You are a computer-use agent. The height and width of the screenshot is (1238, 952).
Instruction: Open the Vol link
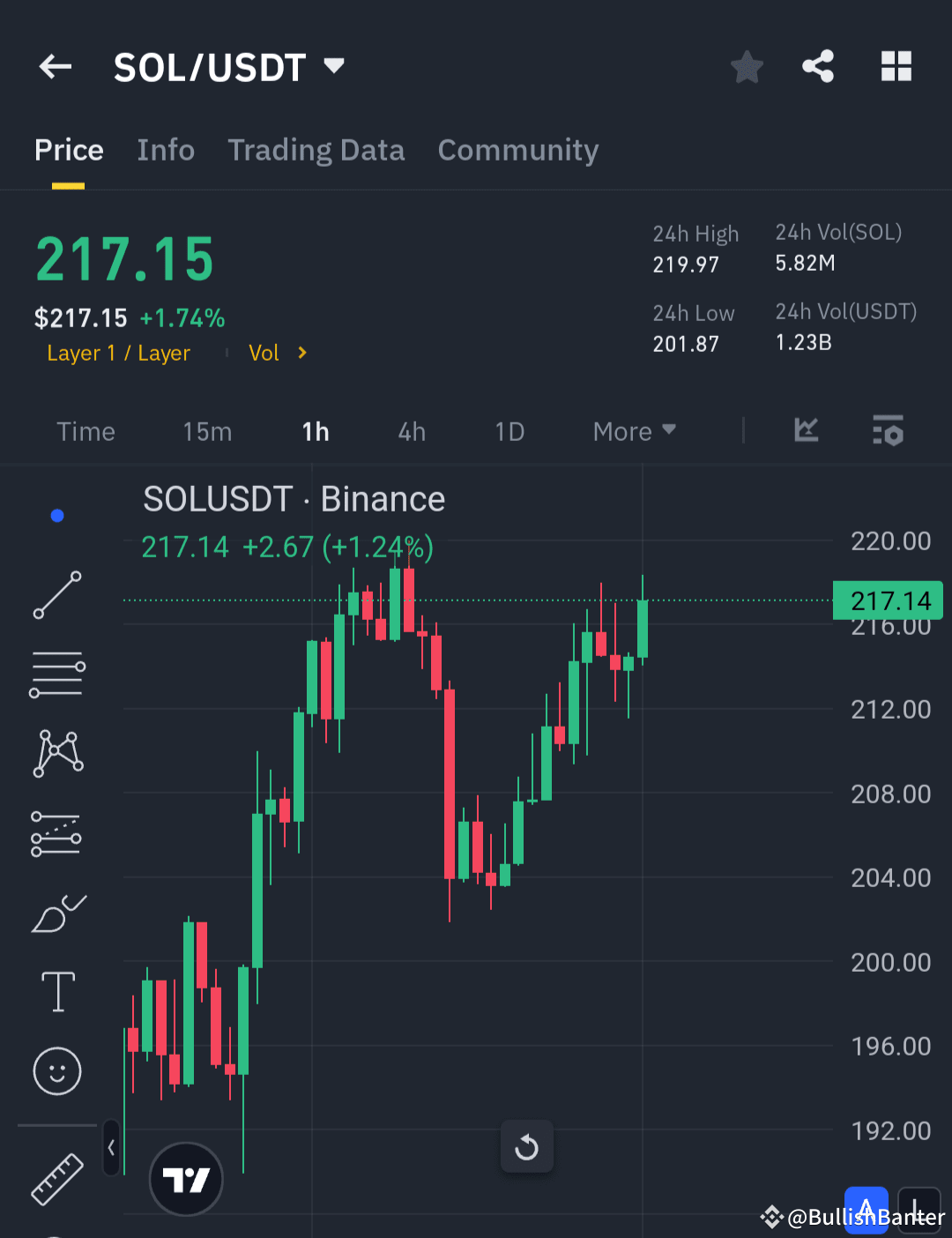269,352
